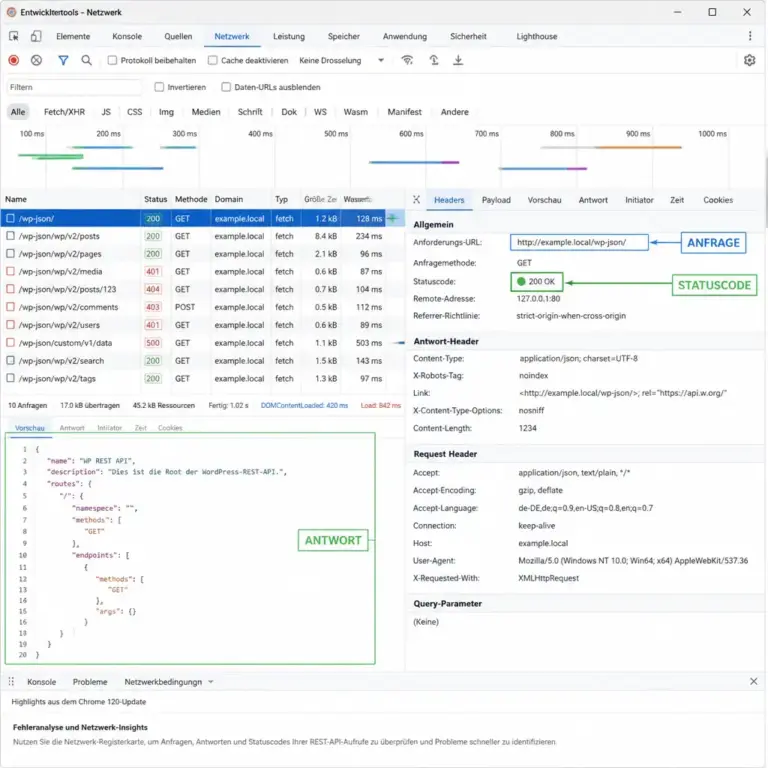Open Netzwerkbedingungn drawer tab
Screen dimensions: 768x768
163,682
